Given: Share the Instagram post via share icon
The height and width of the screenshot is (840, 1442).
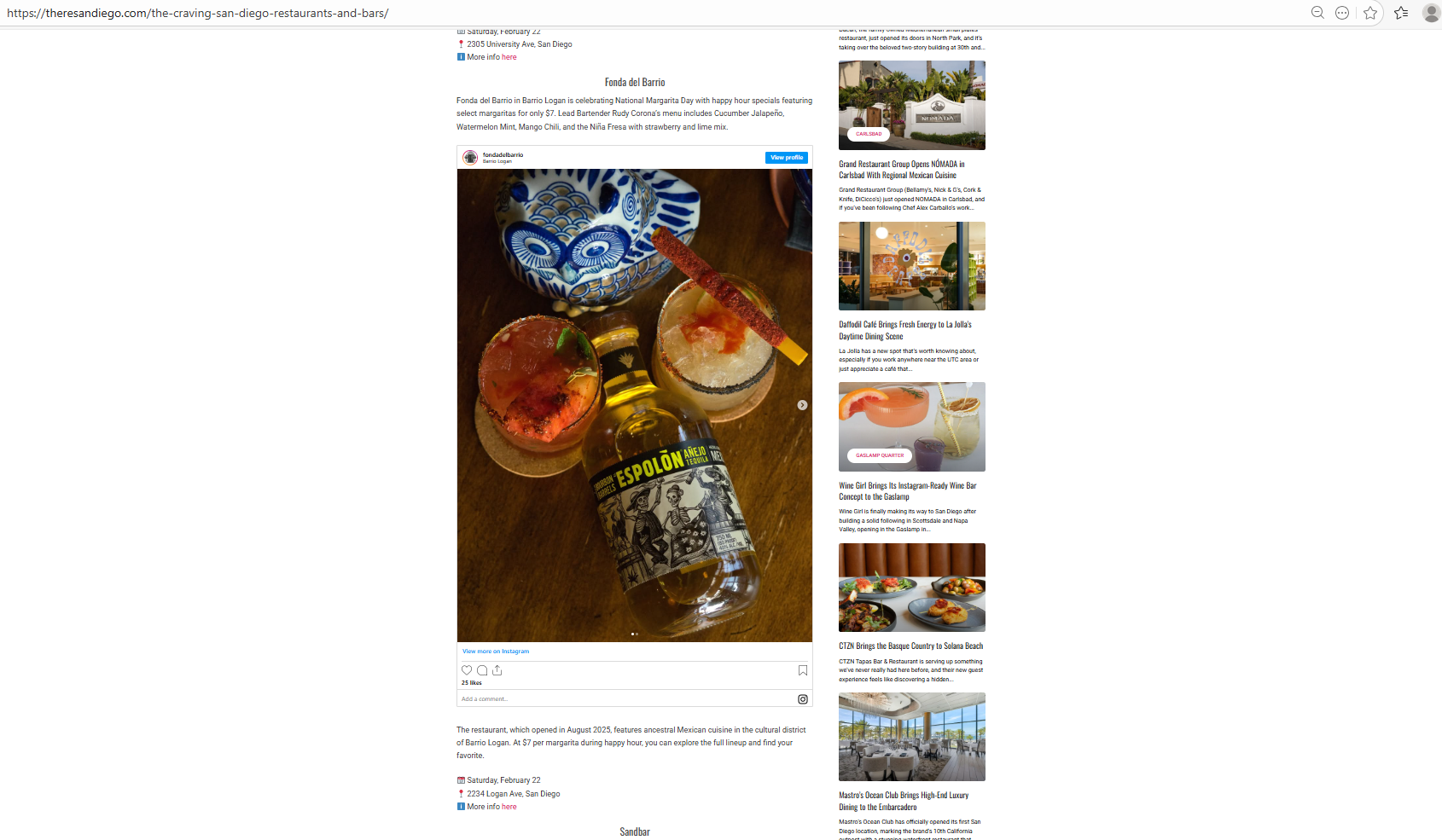Looking at the screenshot, I should click(x=497, y=670).
